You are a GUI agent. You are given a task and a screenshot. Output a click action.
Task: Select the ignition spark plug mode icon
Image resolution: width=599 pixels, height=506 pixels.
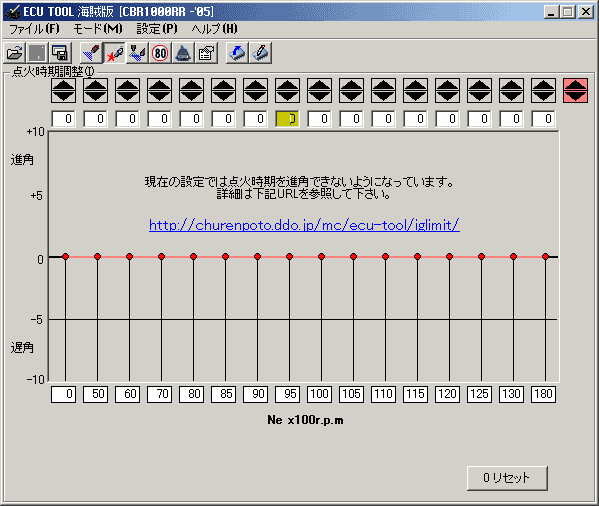click(x=115, y=53)
